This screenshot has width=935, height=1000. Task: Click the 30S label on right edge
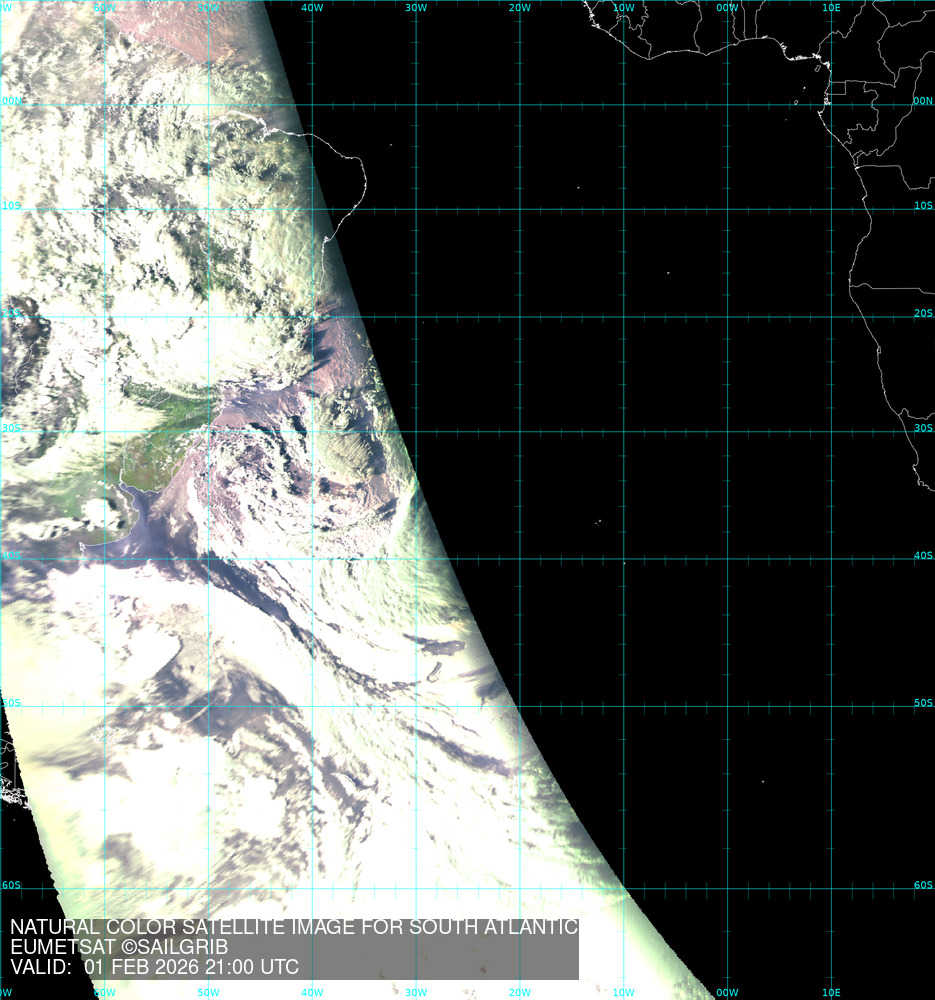(922, 428)
